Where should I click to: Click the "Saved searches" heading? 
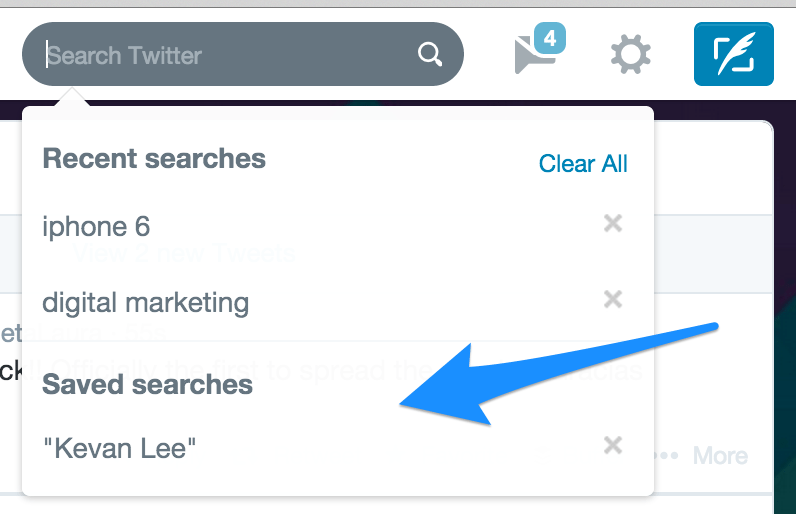147,384
